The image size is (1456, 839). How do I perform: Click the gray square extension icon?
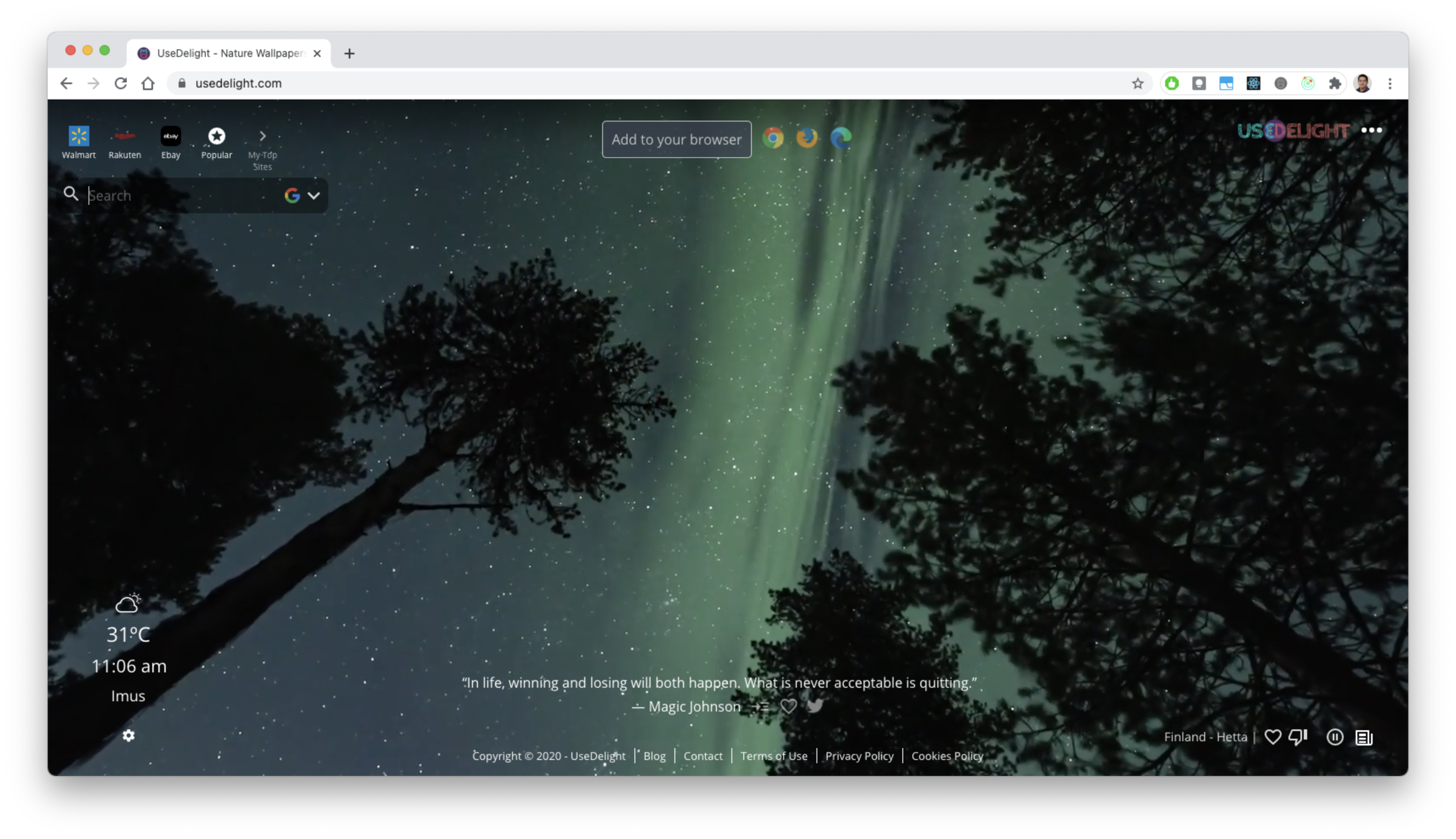(1198, 84)
